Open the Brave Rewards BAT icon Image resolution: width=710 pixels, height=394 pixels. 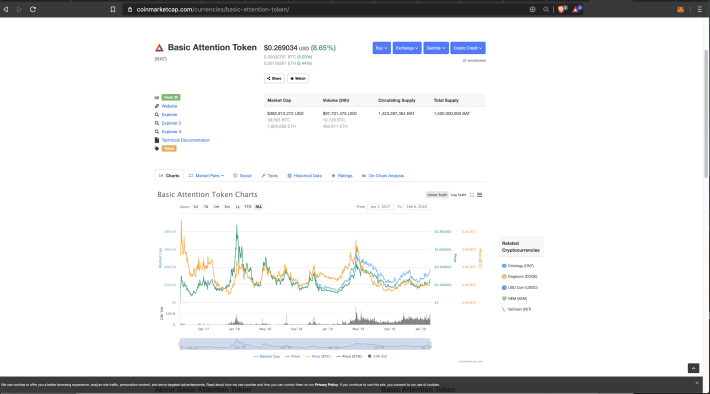point(576,9)
